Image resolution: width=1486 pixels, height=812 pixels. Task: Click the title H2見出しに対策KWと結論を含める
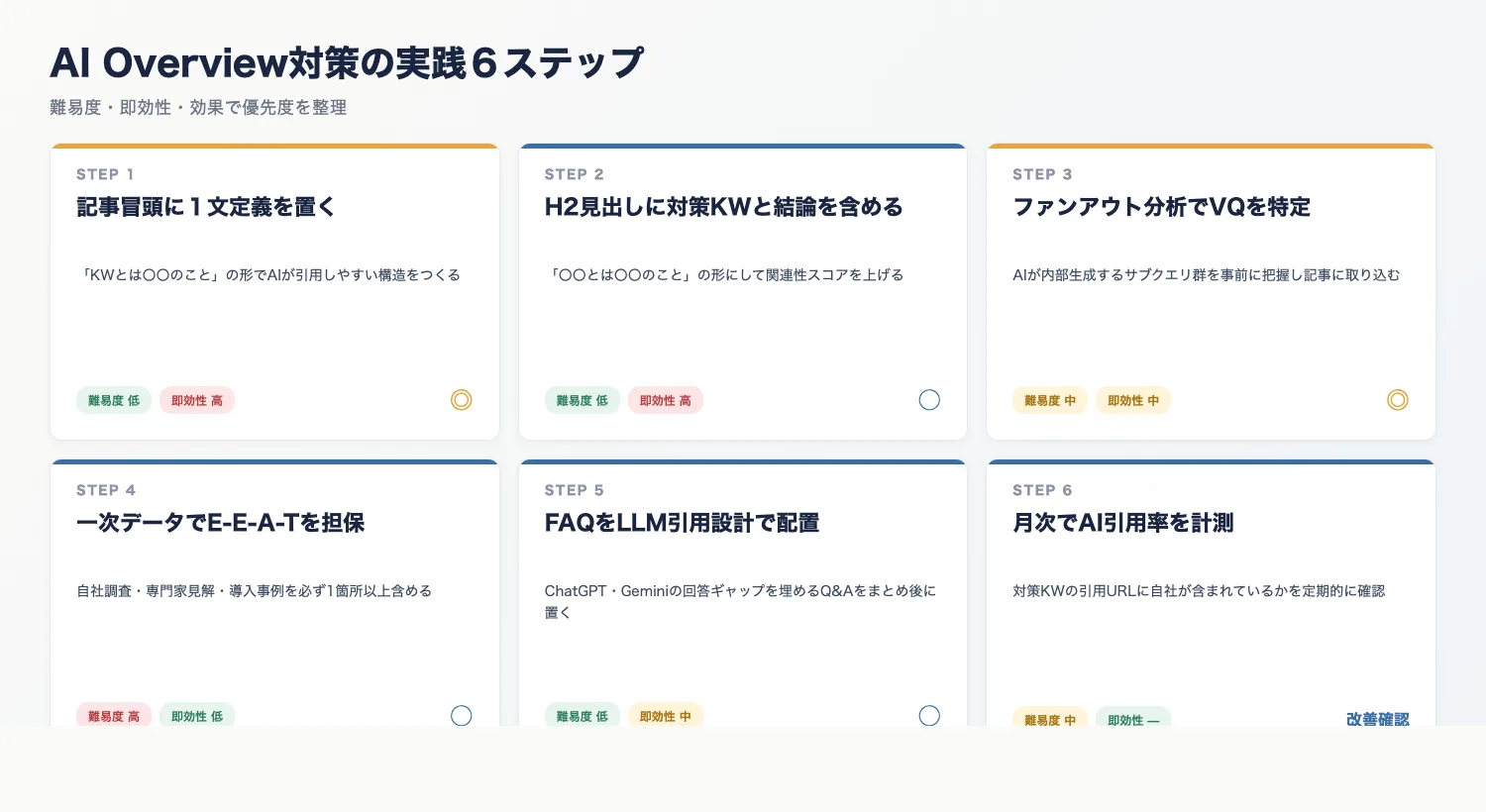(x=724, y=207)
